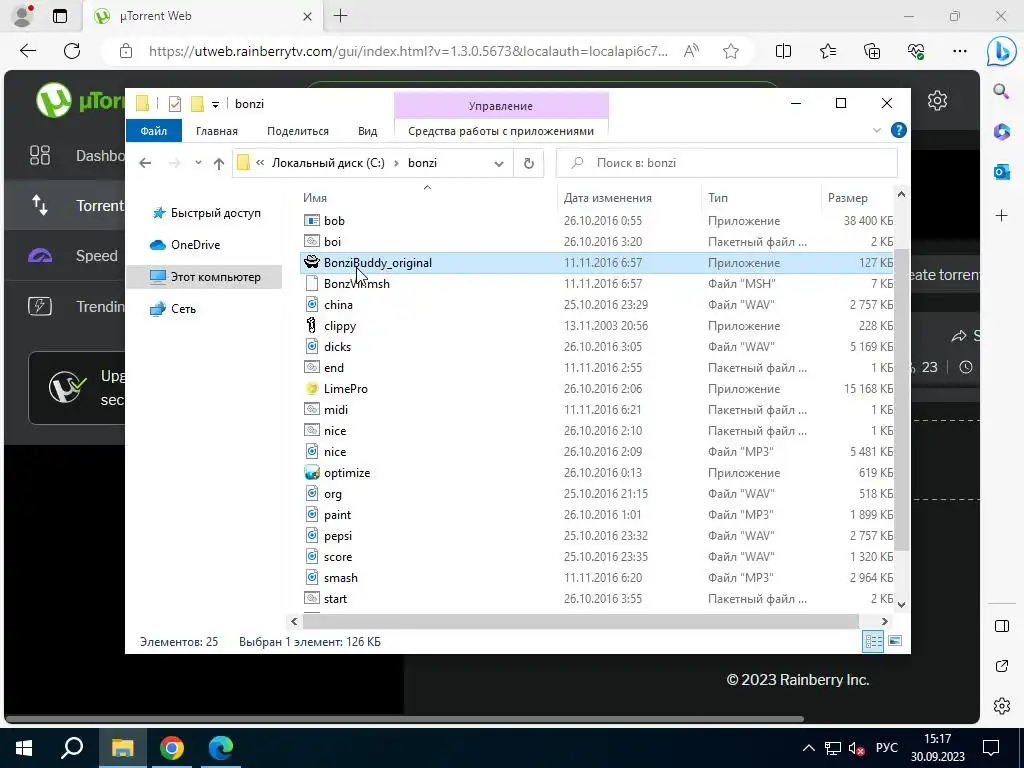Screen dimensions: 1024x768
Task: Select the score WAV file icon
Action: 312,556
